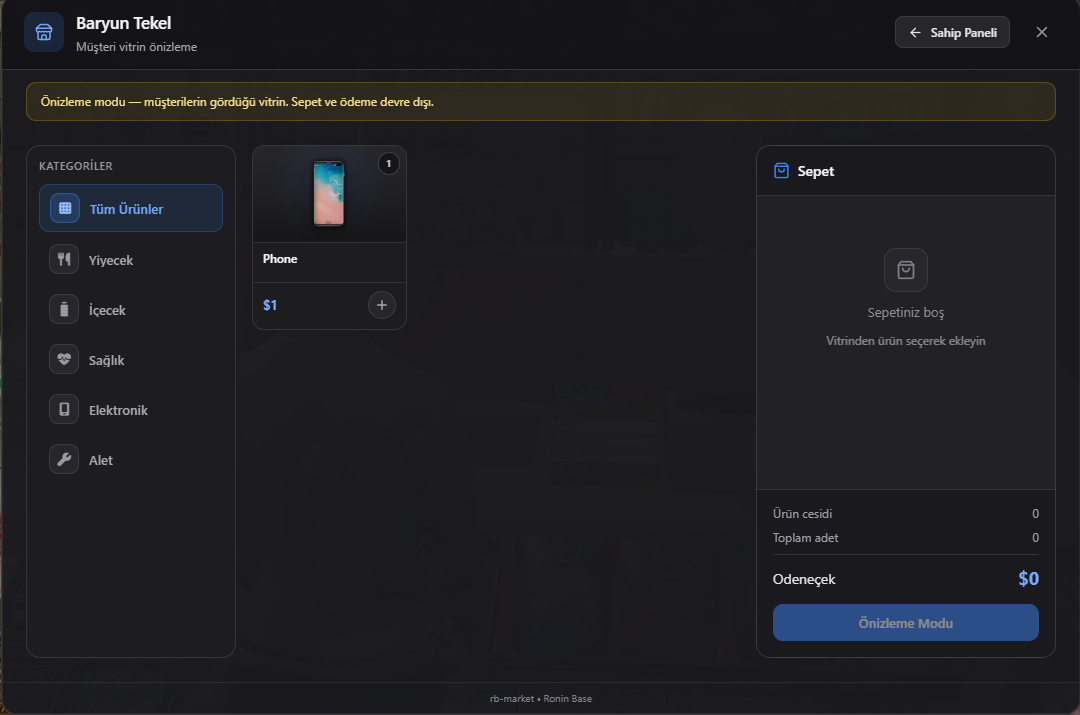The width and height of the screenshot is (1080, 715).
Task: Close the storefront preview window
Action: pos(1041,32)
